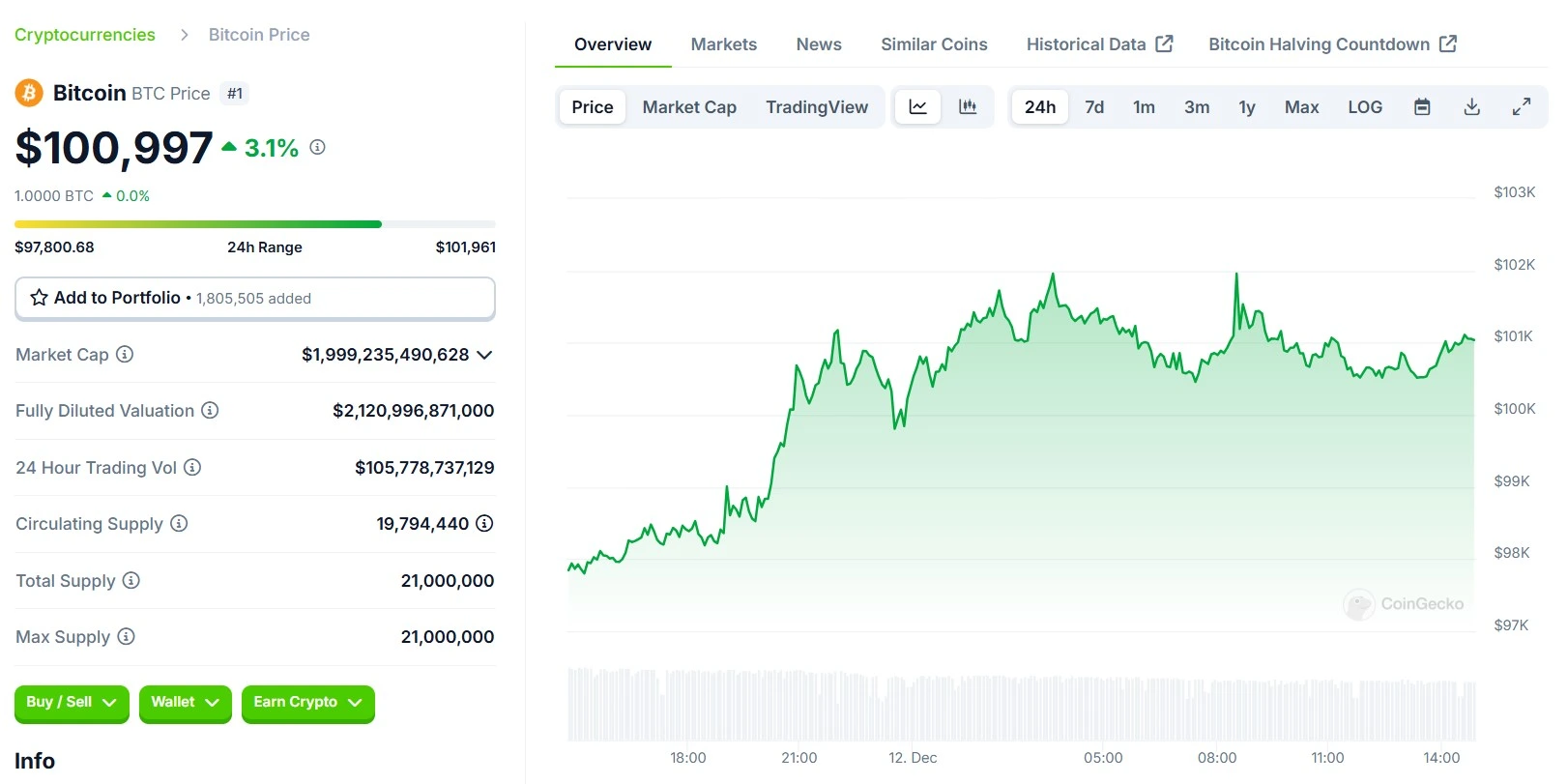Follow the Cryptocurrencies breadcrumb link
This screenshot has width=1568, height=784.
click(x=85, y=35)
